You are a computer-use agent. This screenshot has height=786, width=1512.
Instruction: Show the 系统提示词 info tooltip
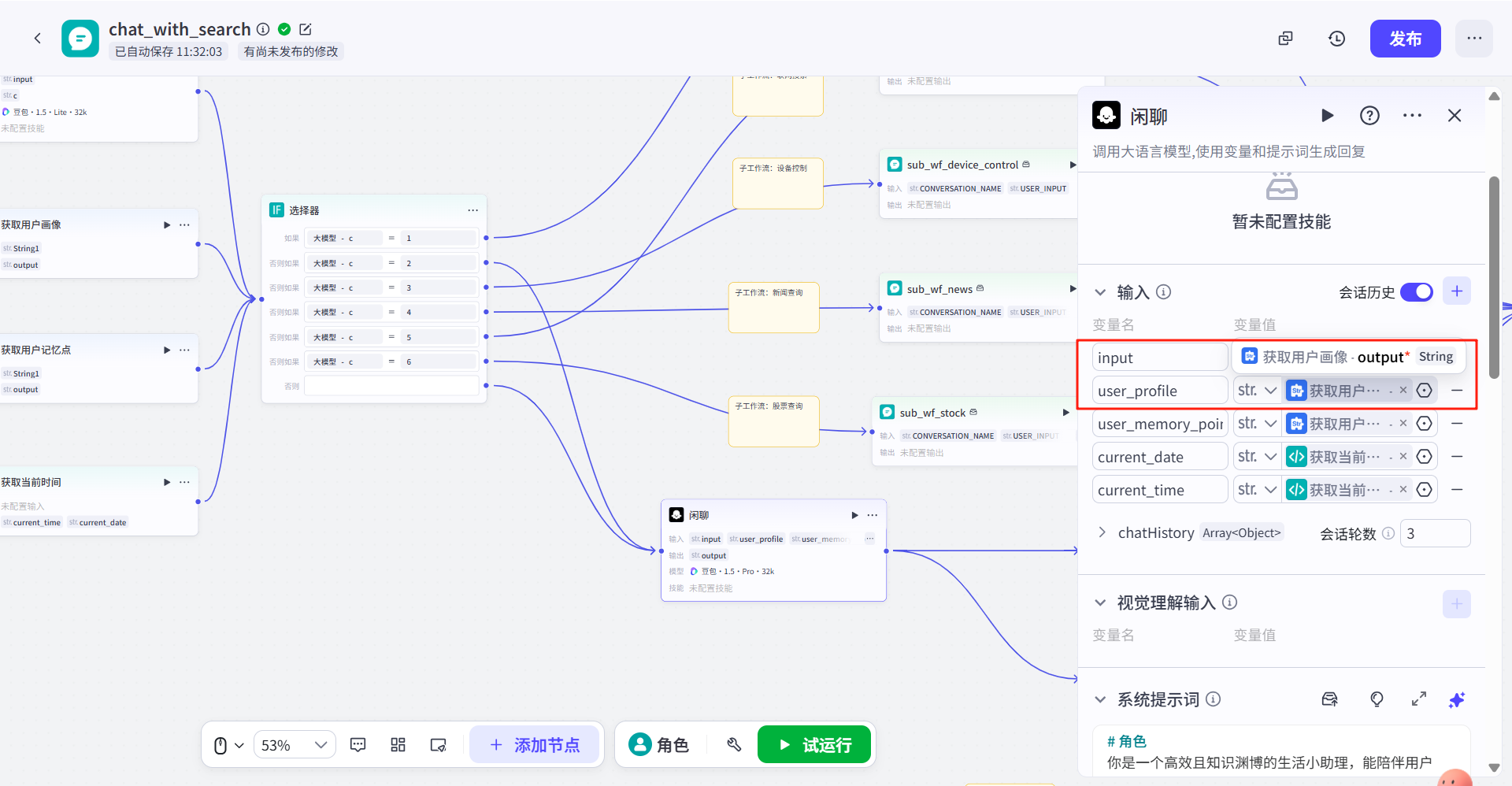1214,699
